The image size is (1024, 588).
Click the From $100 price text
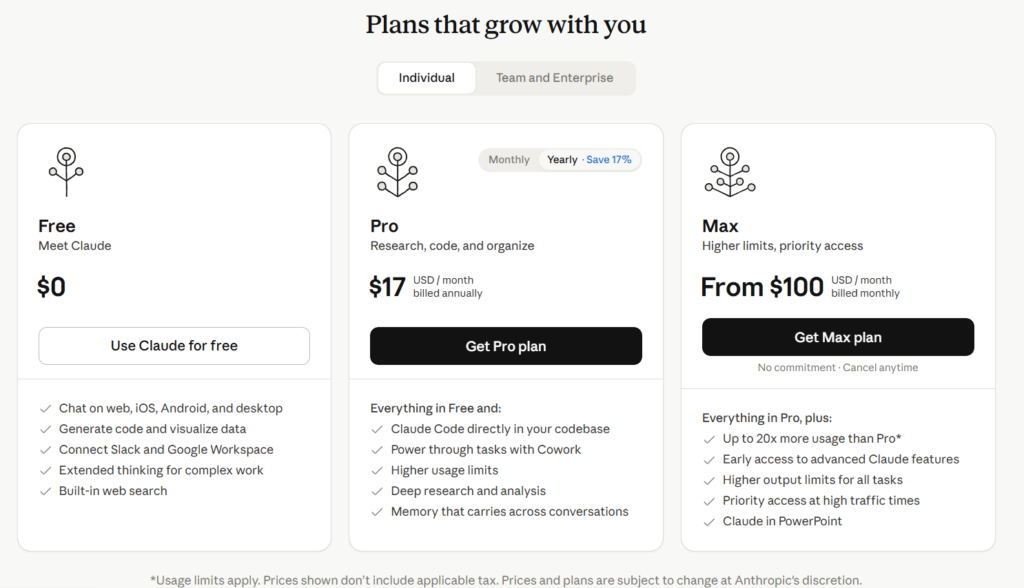762,287
